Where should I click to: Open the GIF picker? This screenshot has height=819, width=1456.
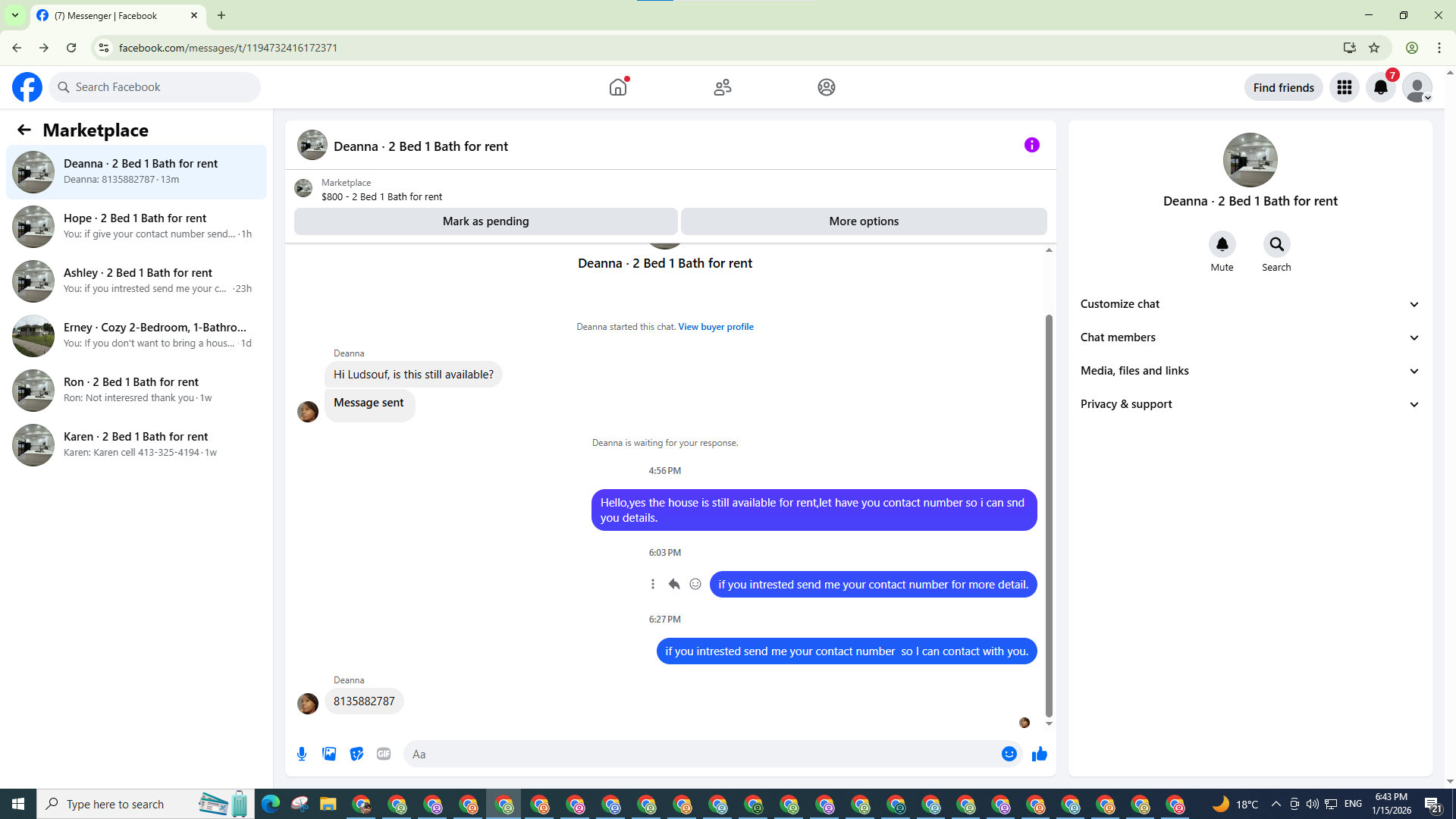tap(384, 754)
